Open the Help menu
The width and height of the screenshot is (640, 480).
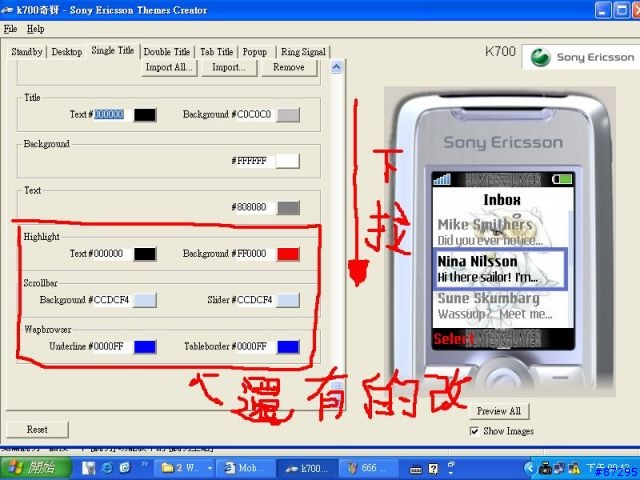click(36, 29)
